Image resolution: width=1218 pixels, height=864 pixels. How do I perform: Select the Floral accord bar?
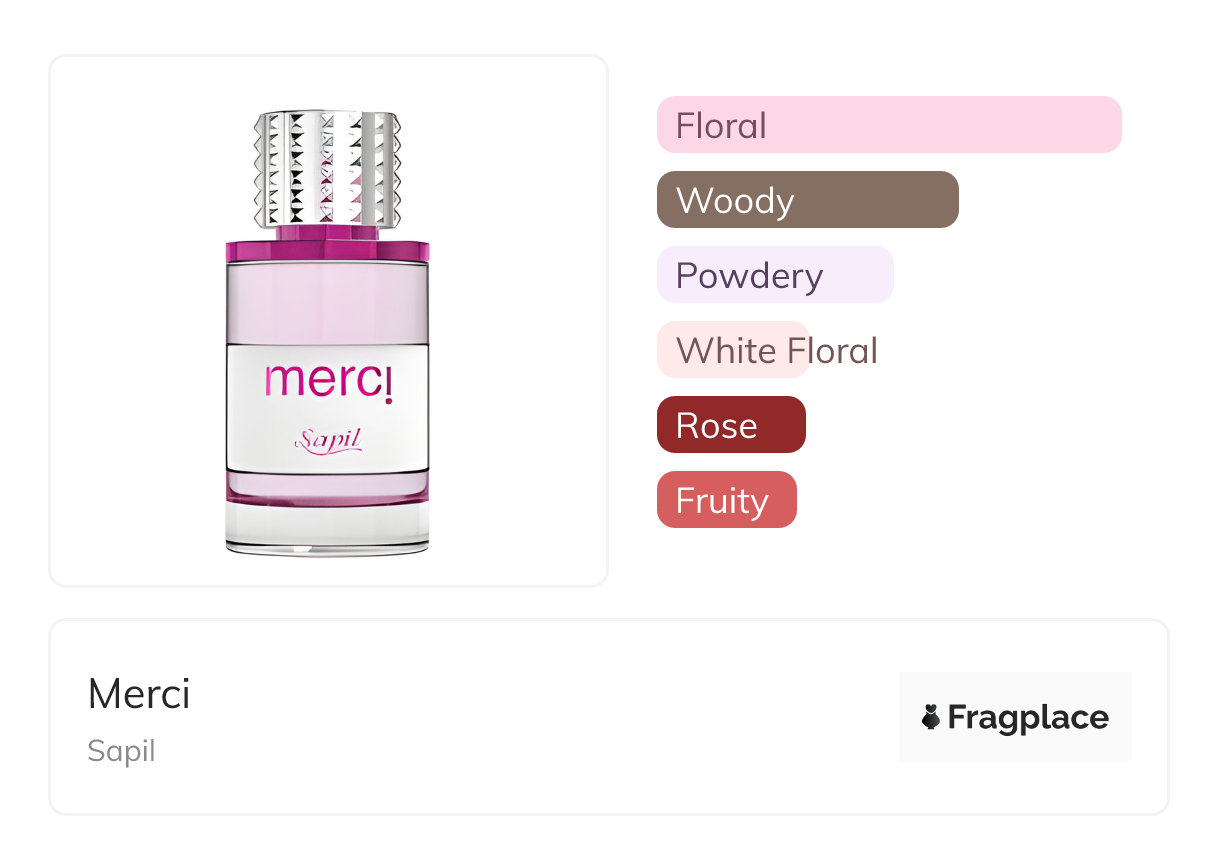coord(888,125)
